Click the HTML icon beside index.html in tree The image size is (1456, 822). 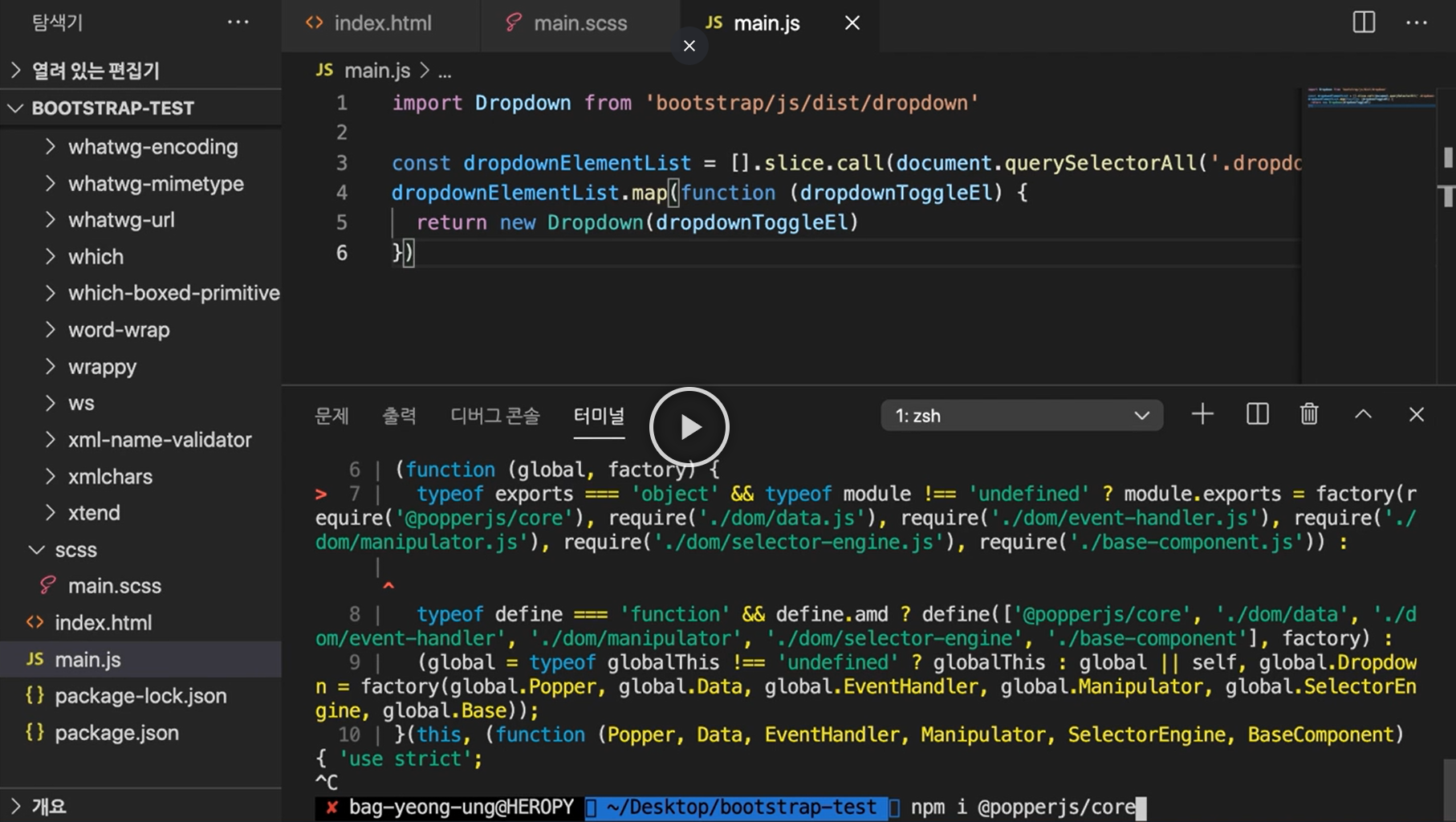(35, 622)
